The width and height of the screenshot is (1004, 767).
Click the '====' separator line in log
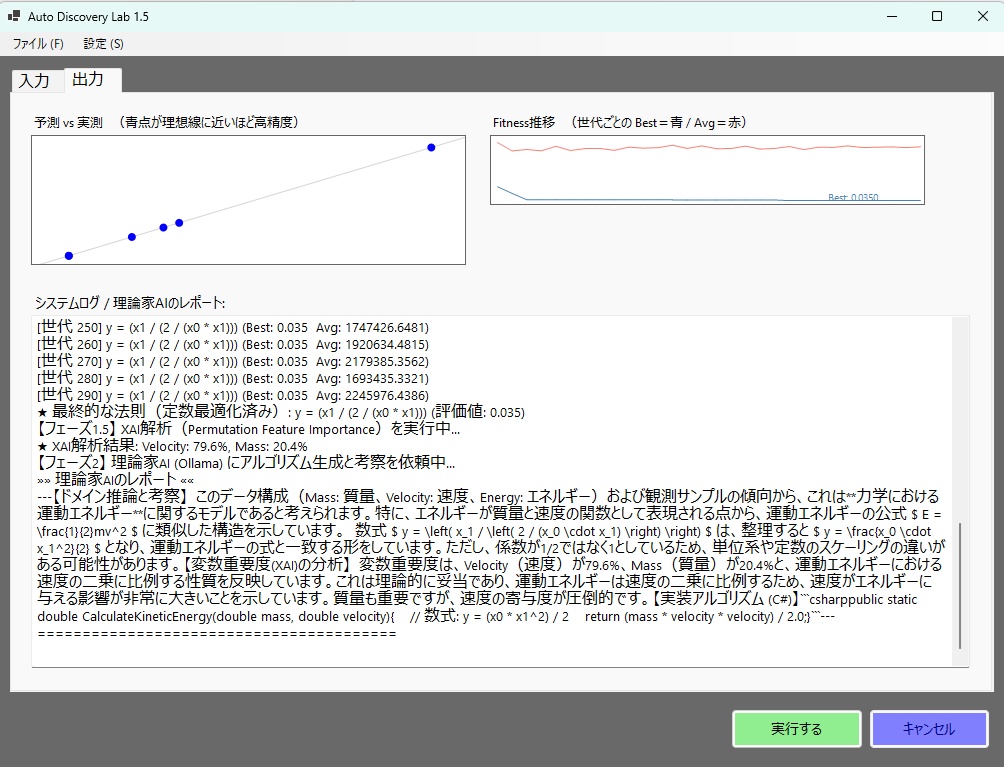click(217, 633)
